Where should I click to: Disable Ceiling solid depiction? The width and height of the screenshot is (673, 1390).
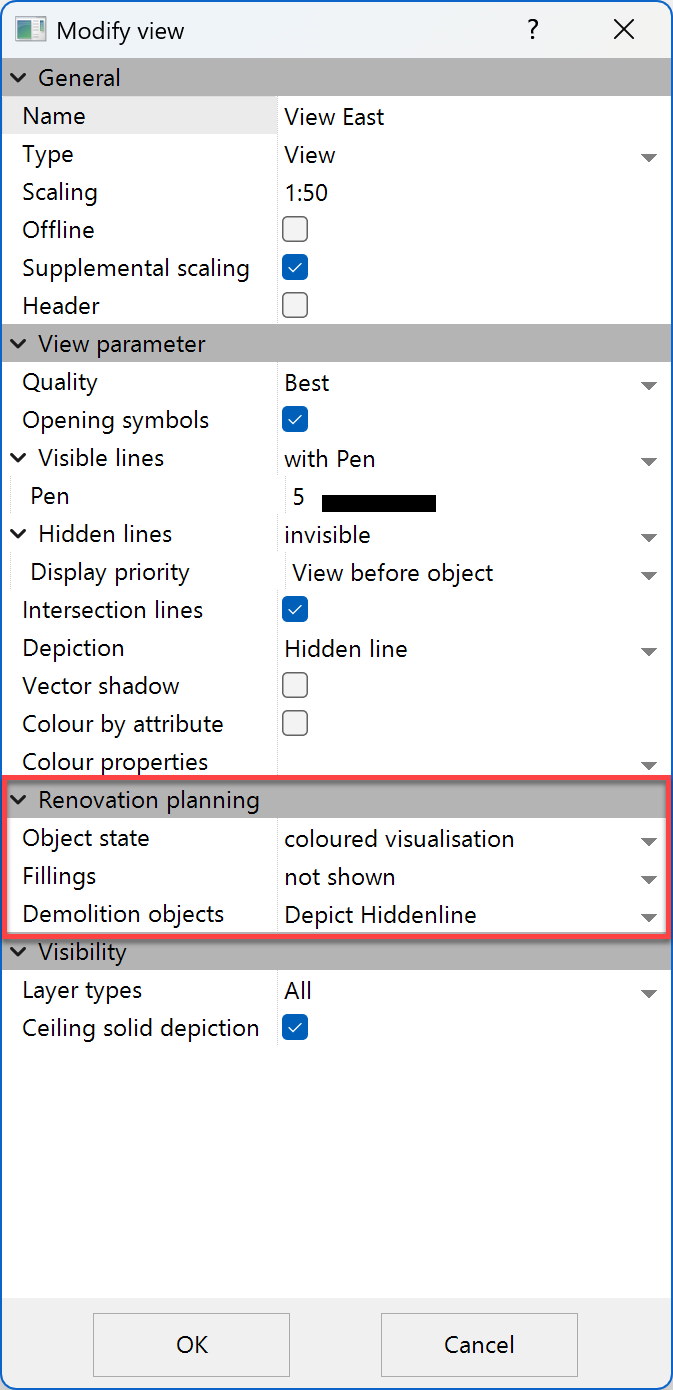click(x=294, y=1027)
